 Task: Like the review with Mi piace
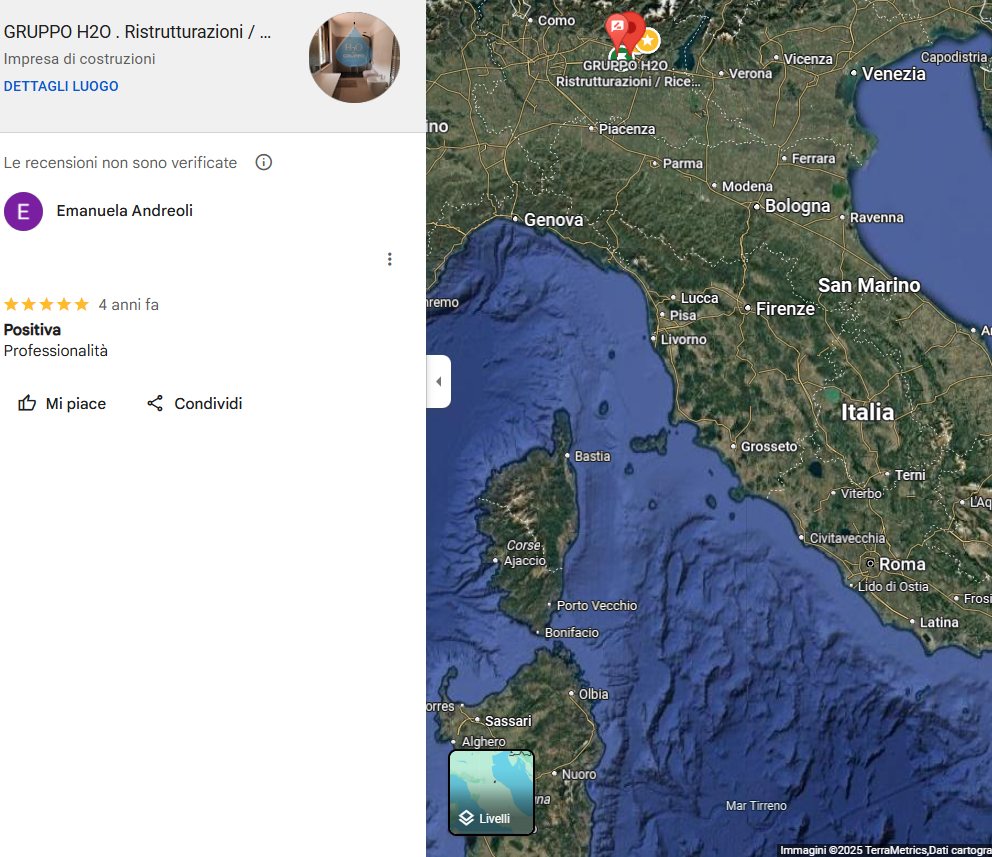(62, 404)
